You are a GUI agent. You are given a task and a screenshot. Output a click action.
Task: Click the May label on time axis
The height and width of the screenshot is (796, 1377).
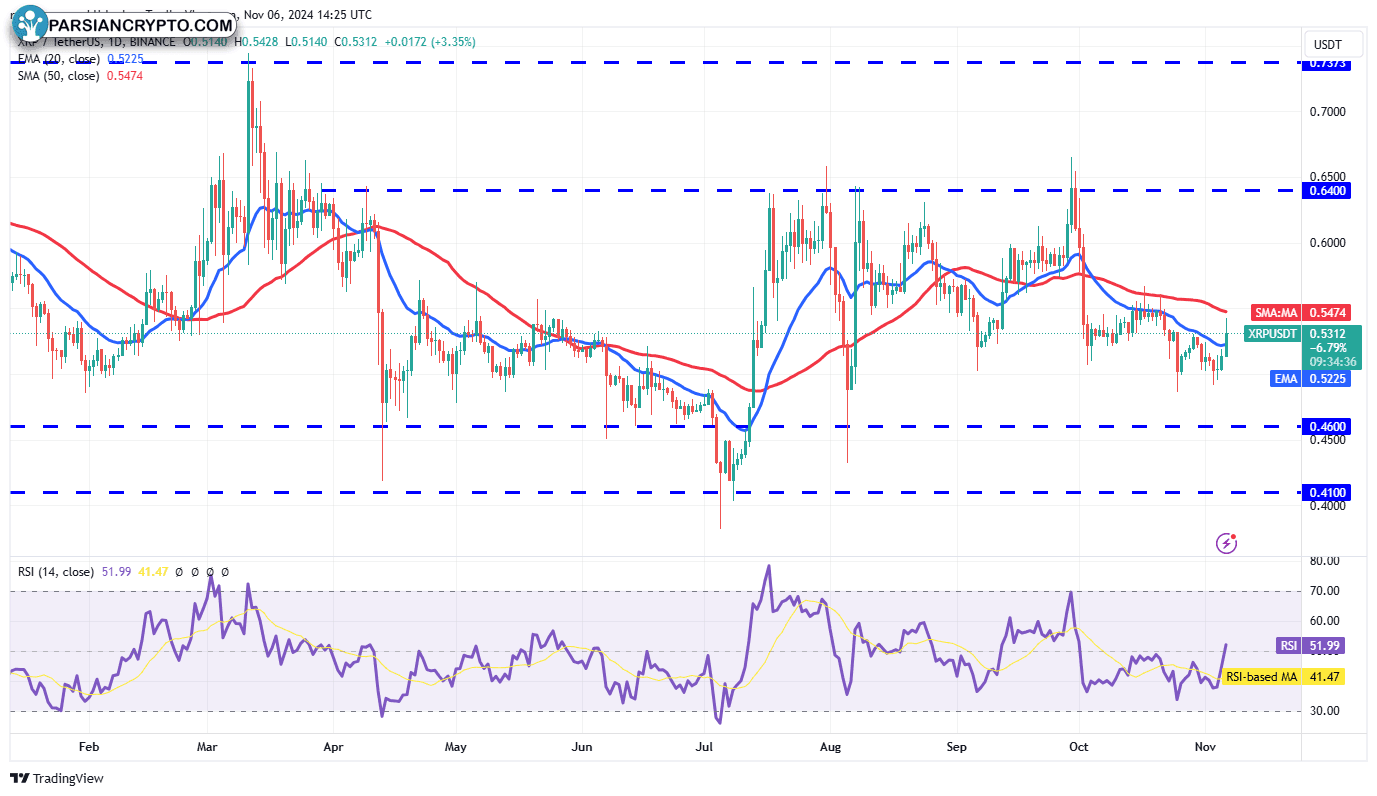pos(455,747)
